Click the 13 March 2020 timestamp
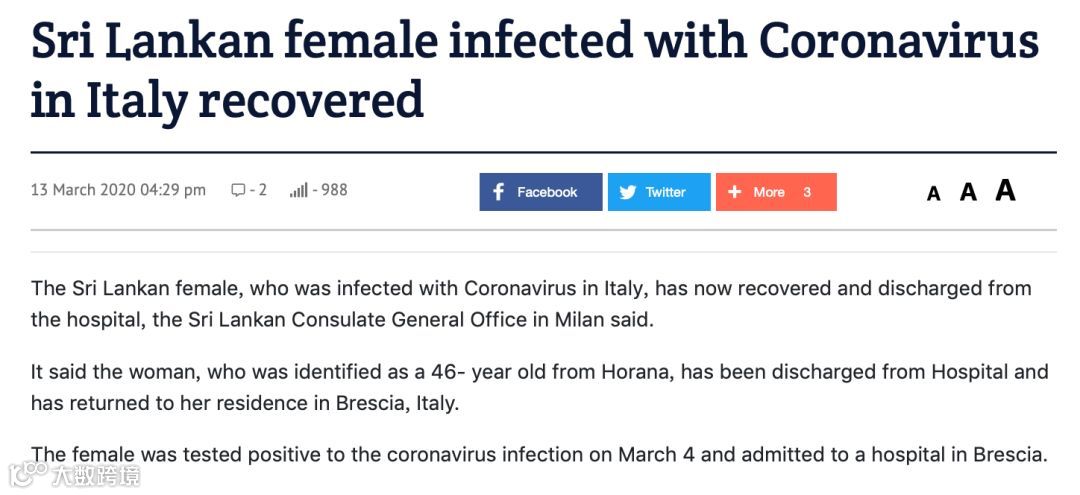This screenshot has width=1080, height=495. coord(118,190)
